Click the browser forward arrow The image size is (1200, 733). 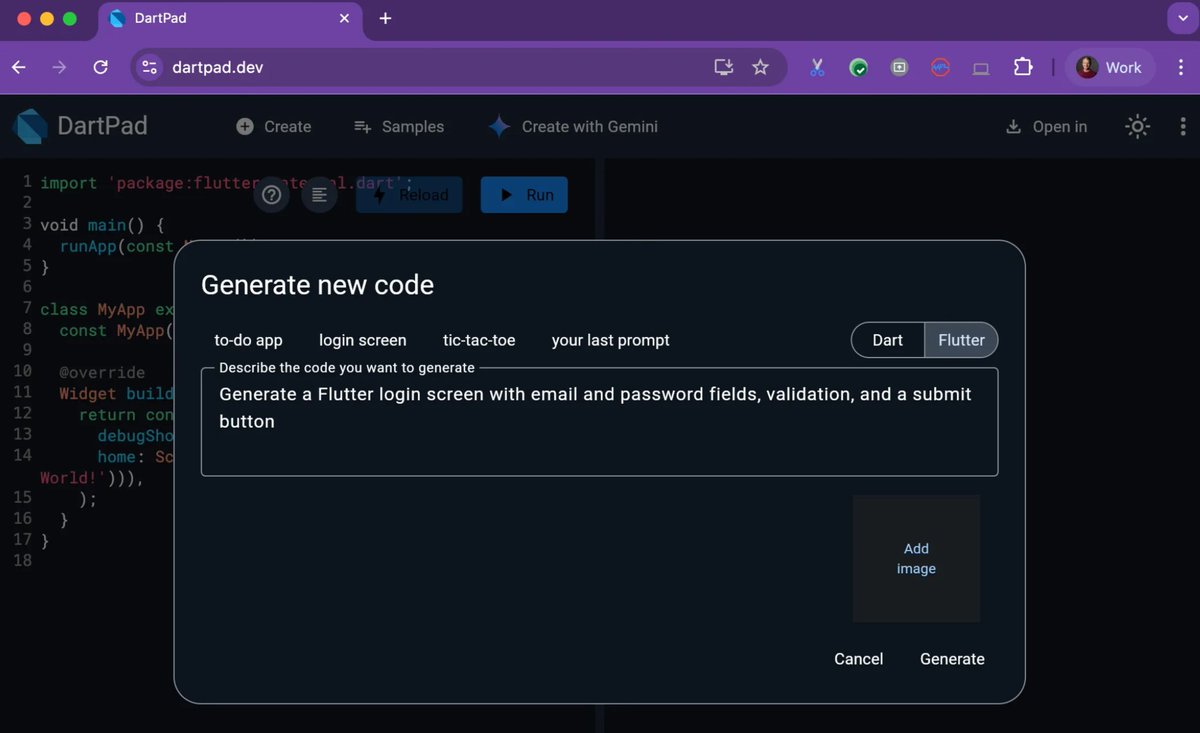(60, 67)
